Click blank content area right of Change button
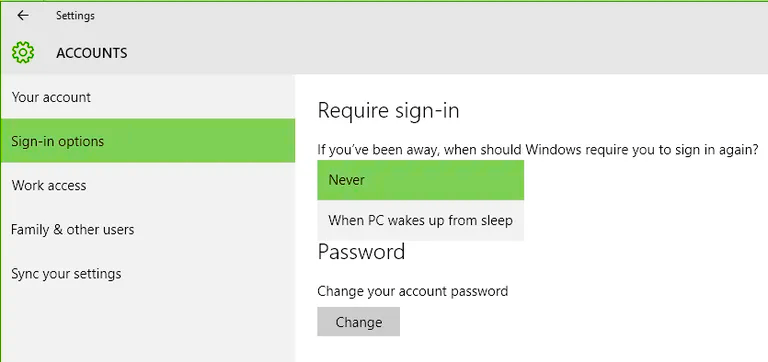This screenshot has height=362, width=768. pyautogui.click(x=583, y=322)
